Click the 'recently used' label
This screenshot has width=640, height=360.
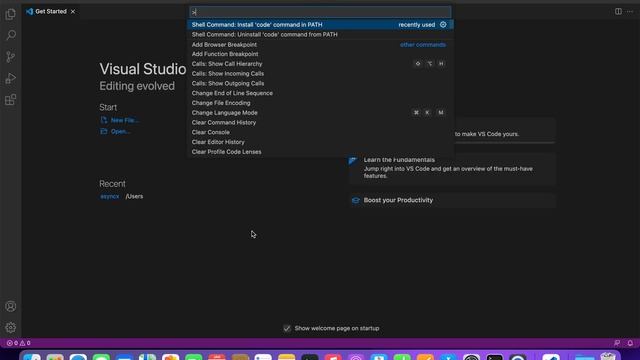click(x=417, y=24)
